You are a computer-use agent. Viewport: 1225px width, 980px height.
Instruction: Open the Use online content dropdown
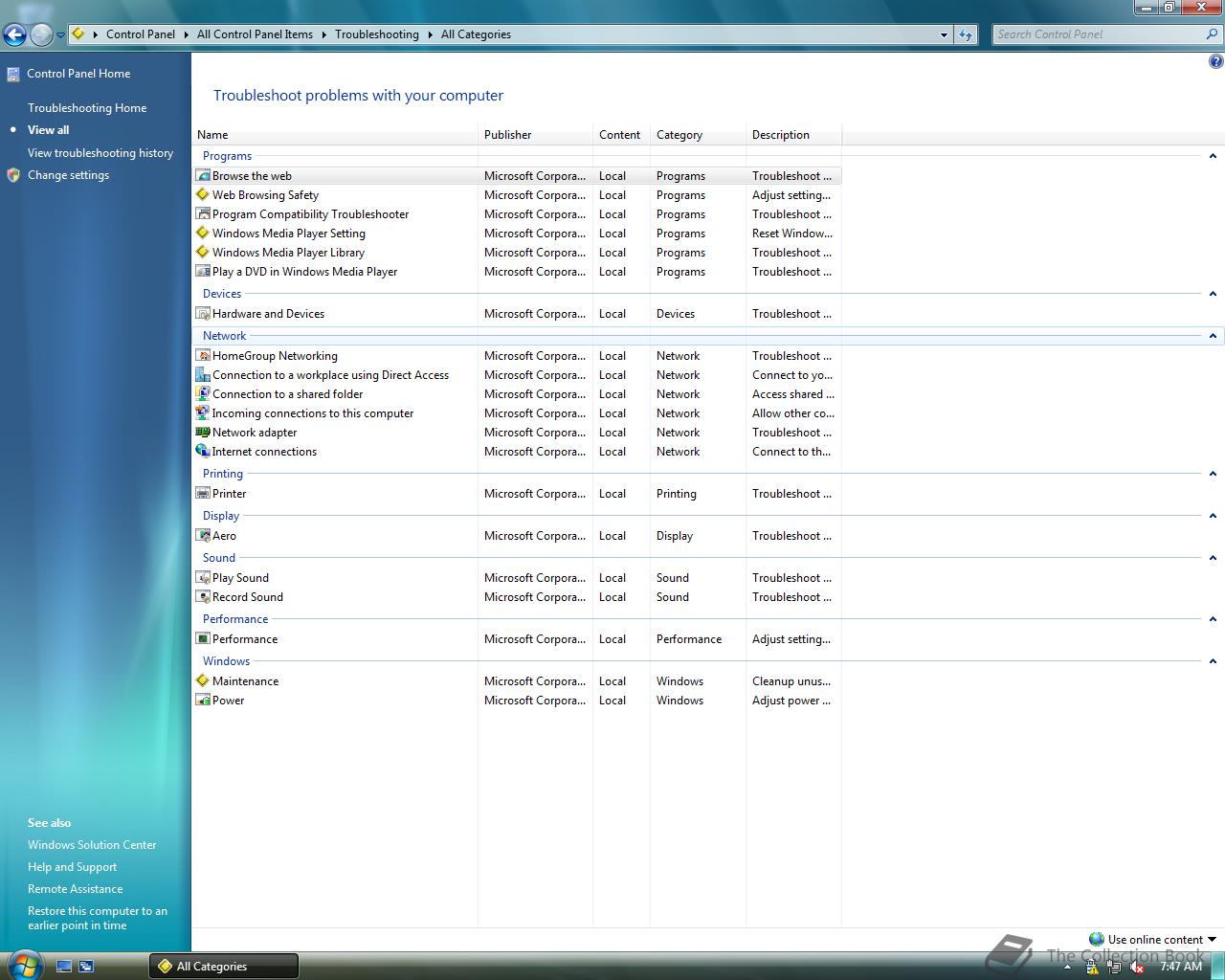[1152, 940]
